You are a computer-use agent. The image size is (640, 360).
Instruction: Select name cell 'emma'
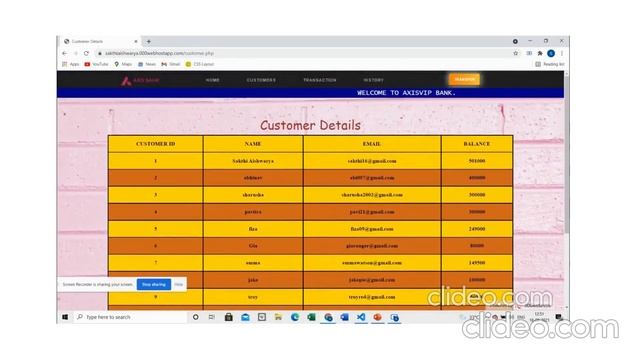click(x=253, y=263)
